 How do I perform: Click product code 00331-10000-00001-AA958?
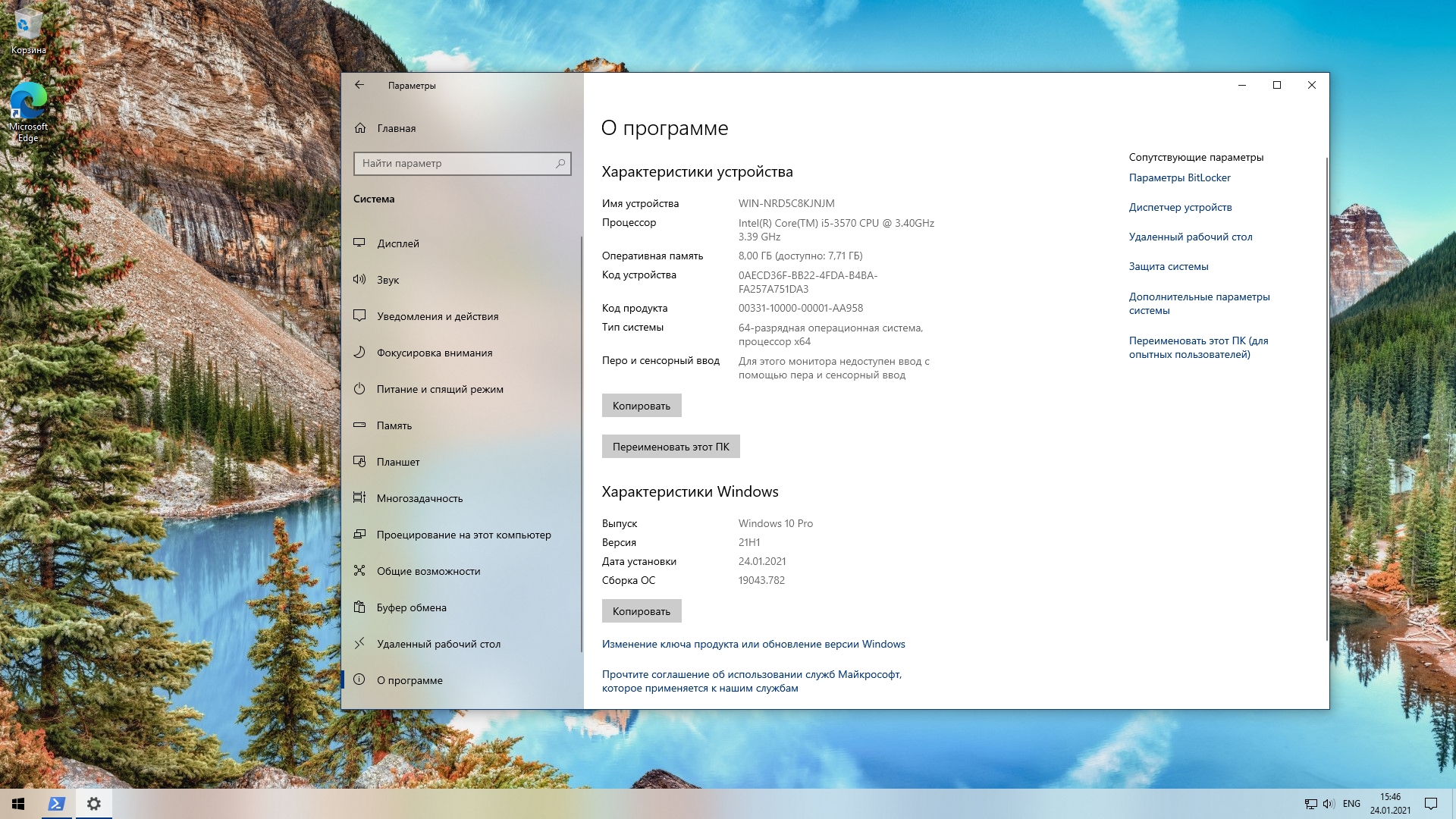tap(800, 308)
